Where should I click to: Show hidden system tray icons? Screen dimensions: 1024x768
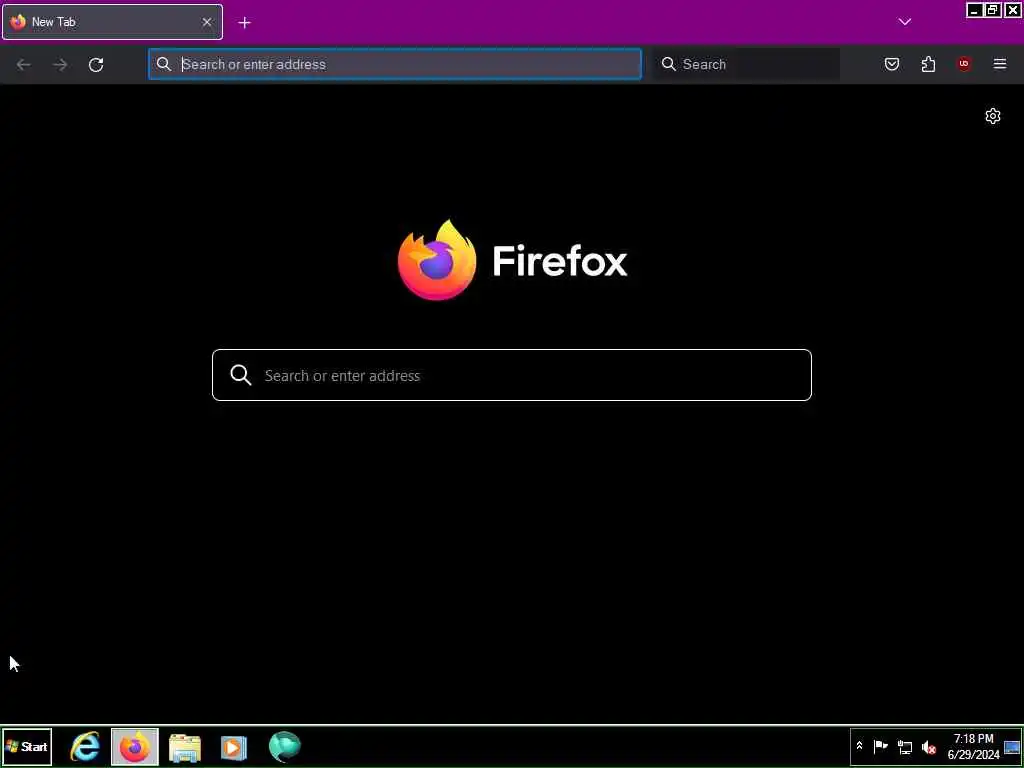(859, 746)
